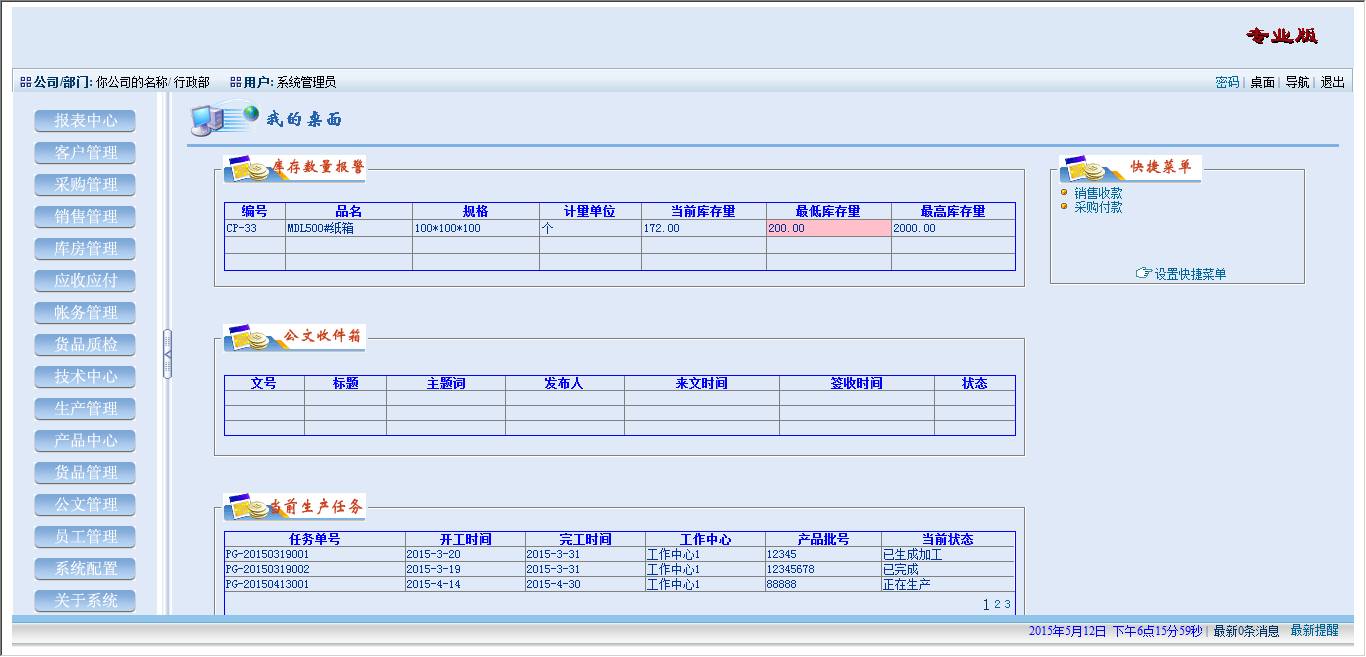
Task: Click the current production tasks section icon
Action: pyautogui.click(x=246, y=507)
